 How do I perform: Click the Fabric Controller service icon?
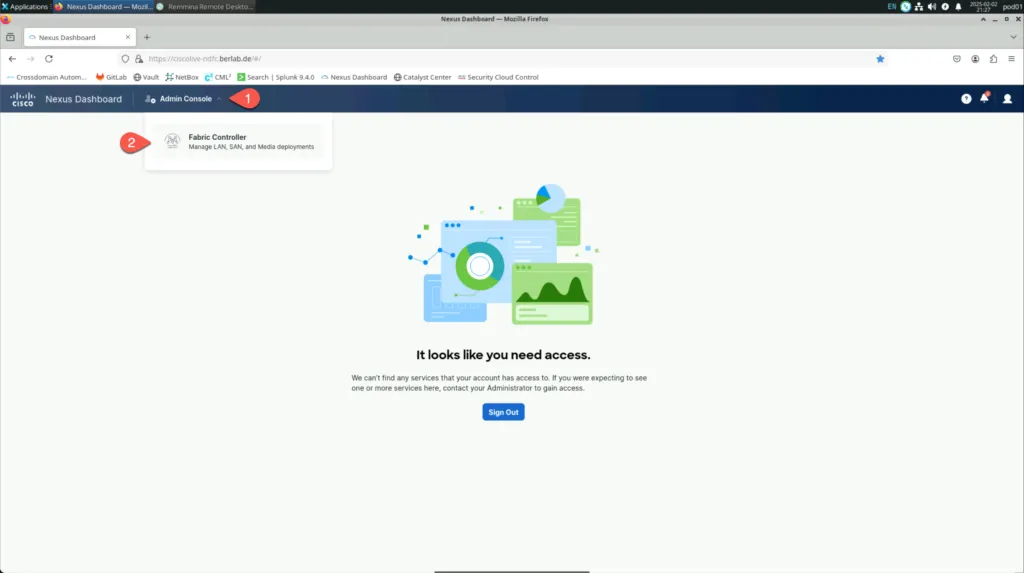pos(172,142)
